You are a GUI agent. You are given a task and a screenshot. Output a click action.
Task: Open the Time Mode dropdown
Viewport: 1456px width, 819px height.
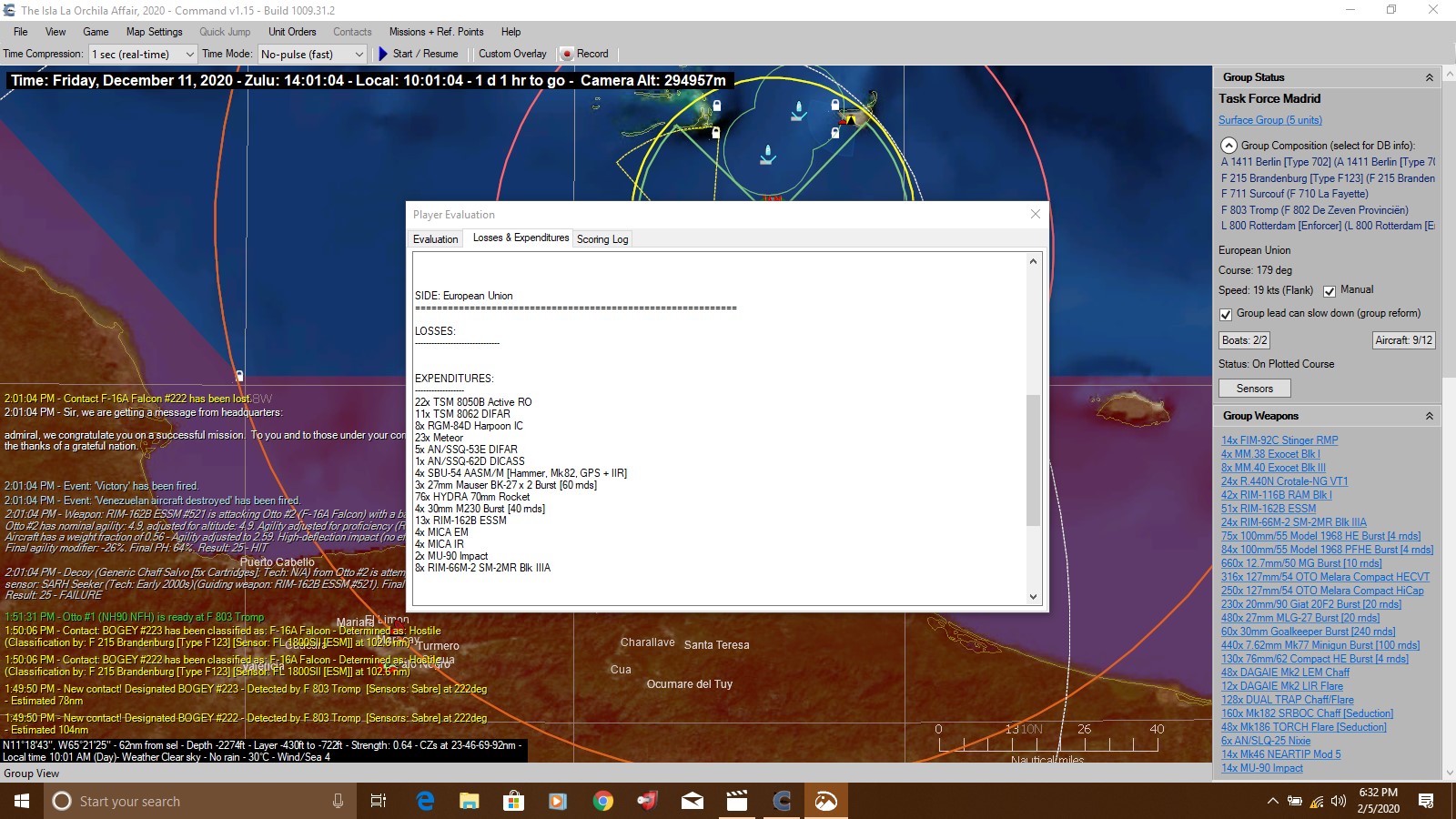[312, 55]
